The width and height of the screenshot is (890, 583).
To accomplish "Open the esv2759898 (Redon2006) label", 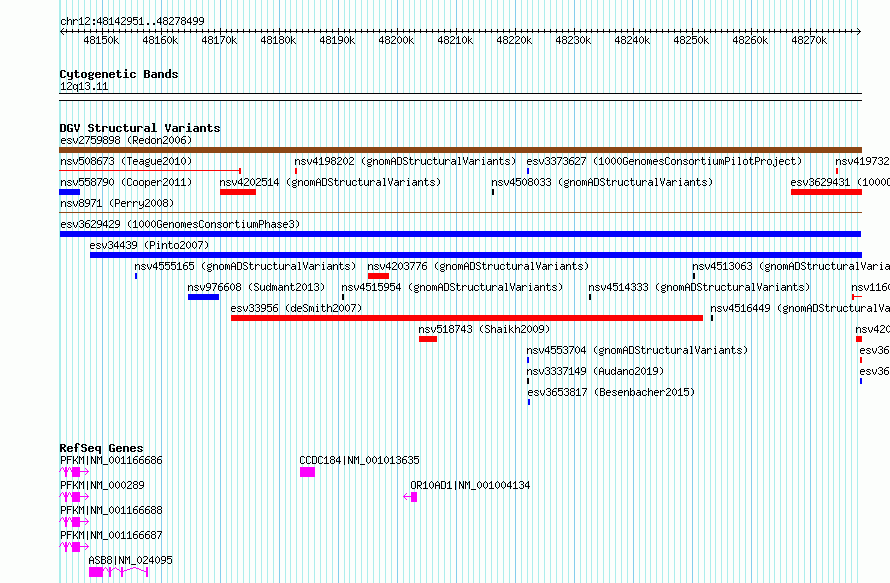I will point(126,140).
